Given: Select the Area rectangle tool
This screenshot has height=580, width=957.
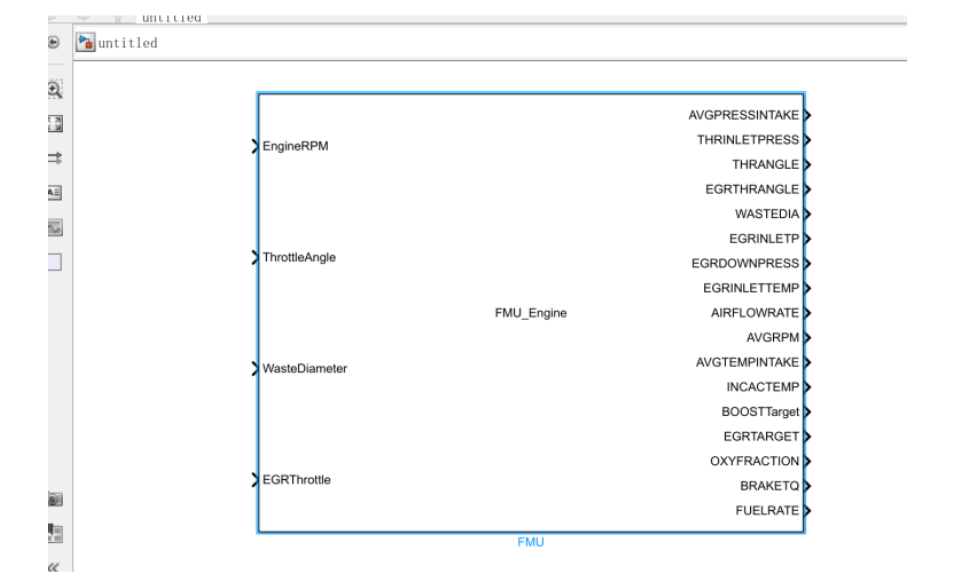Looking at the screenshot, I should [55, 262].
